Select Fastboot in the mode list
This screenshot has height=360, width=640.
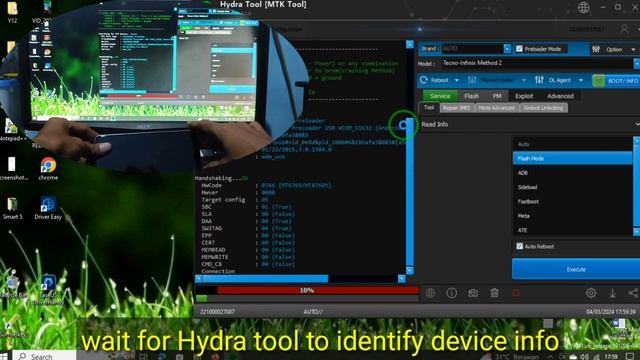[x=573, y=201]
